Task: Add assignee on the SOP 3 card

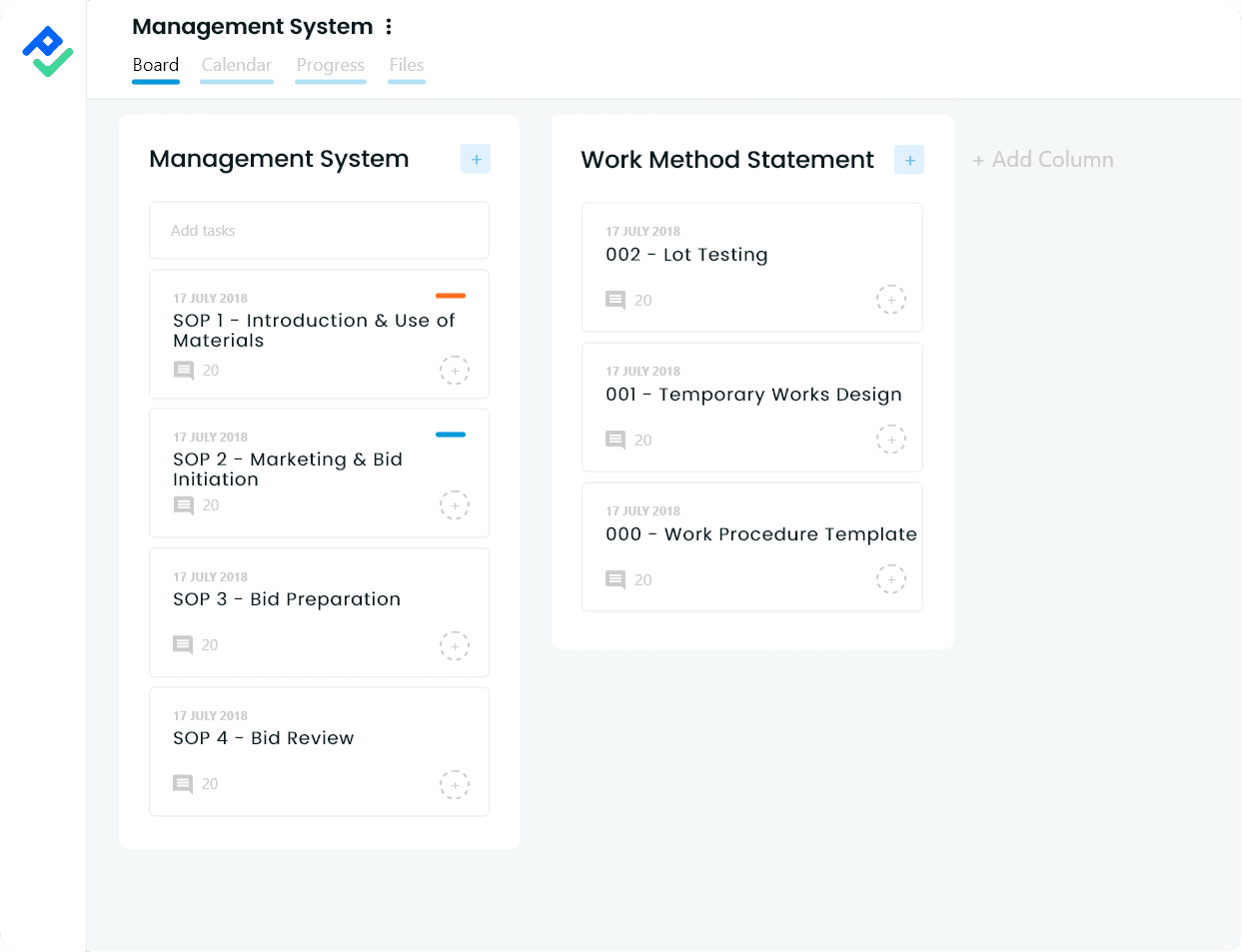Action: [x=455, y=646]
